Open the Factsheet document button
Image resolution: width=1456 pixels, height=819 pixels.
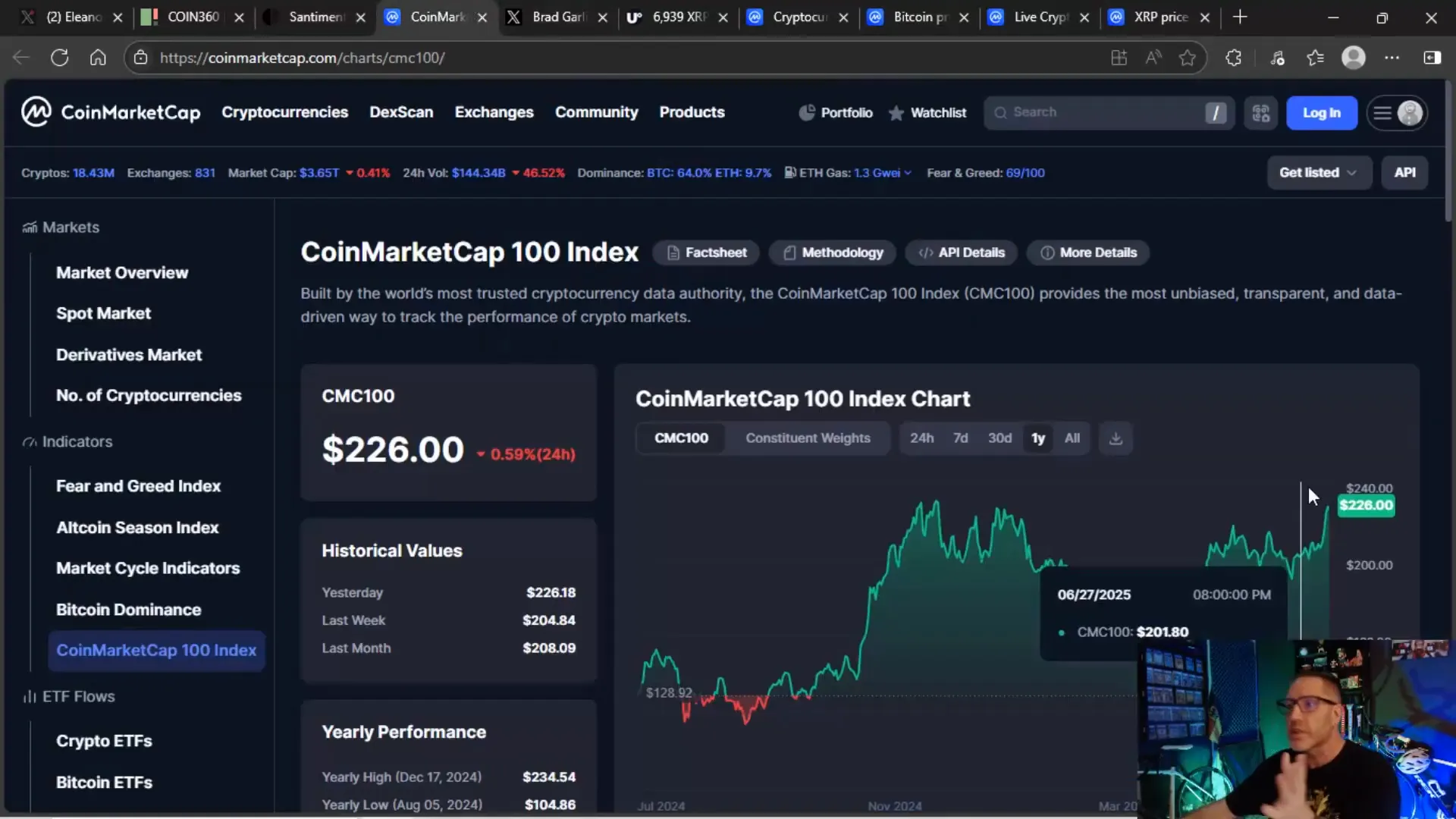coord(707,253)
